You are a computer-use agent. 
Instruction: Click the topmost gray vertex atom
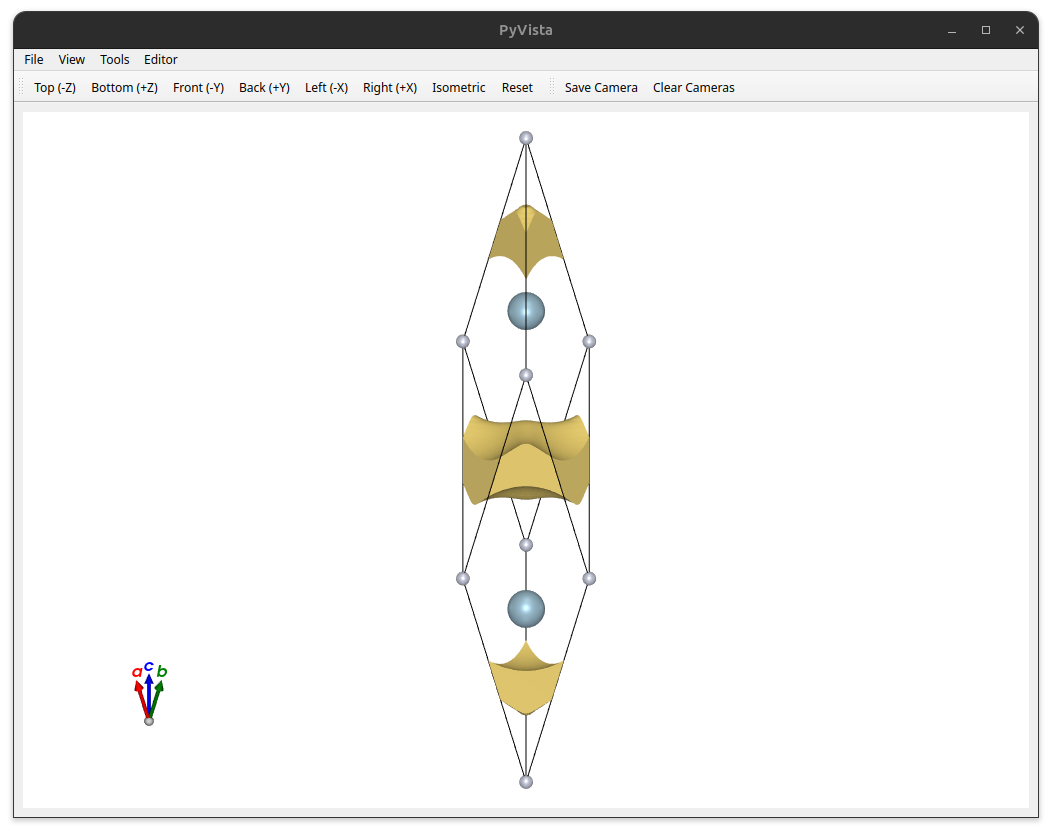[x=526, y=138]
